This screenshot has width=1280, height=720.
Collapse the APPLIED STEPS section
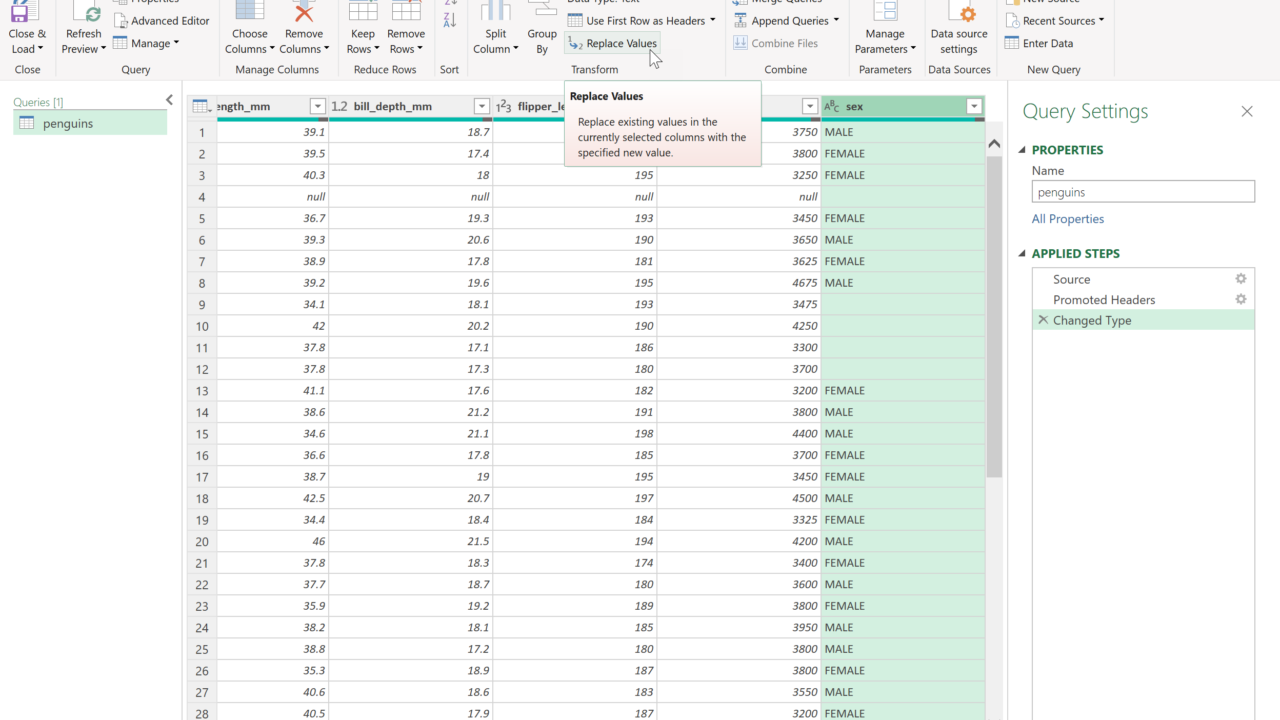pos(1022,254)
